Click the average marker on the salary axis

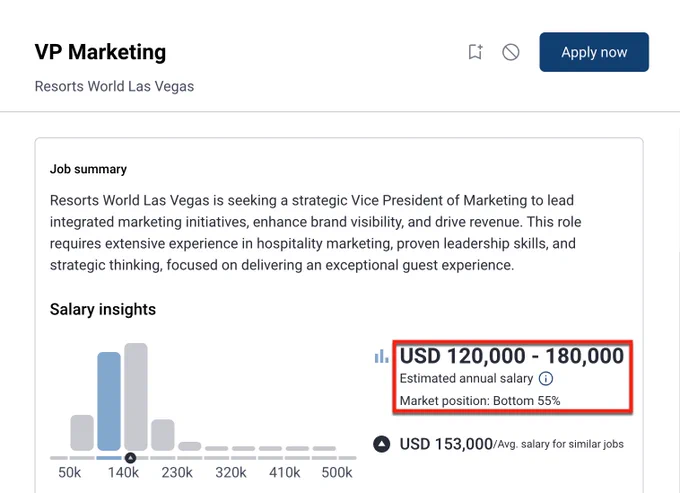130,457
